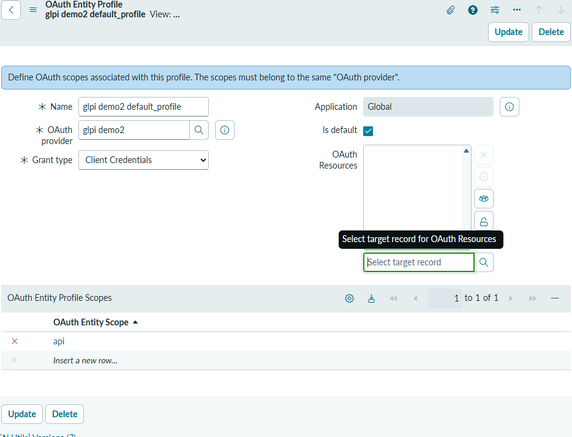Sort by OAuth Entity Scope column
The width and height of the screenshot is (572, 437).
[x=91, y=322]
